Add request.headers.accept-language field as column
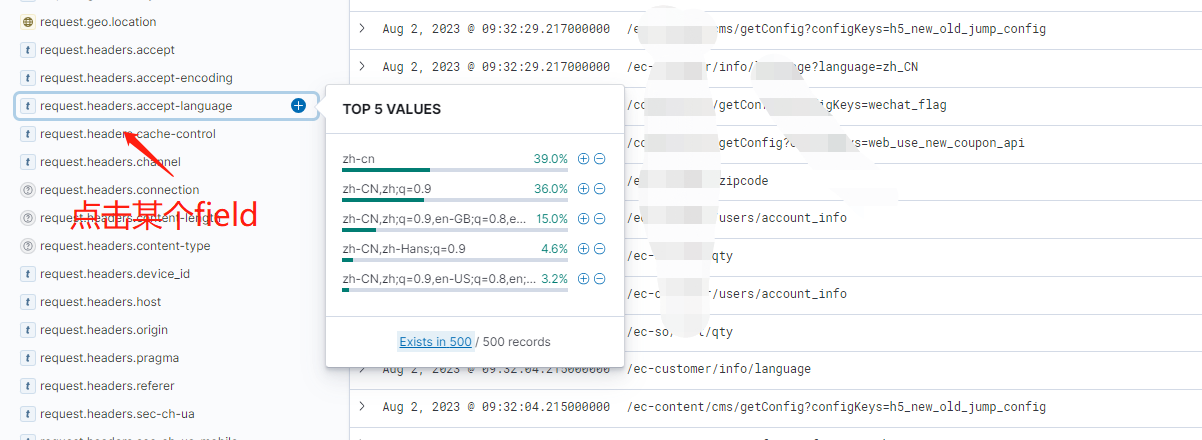1202x440 pixels. pos(298,105)
